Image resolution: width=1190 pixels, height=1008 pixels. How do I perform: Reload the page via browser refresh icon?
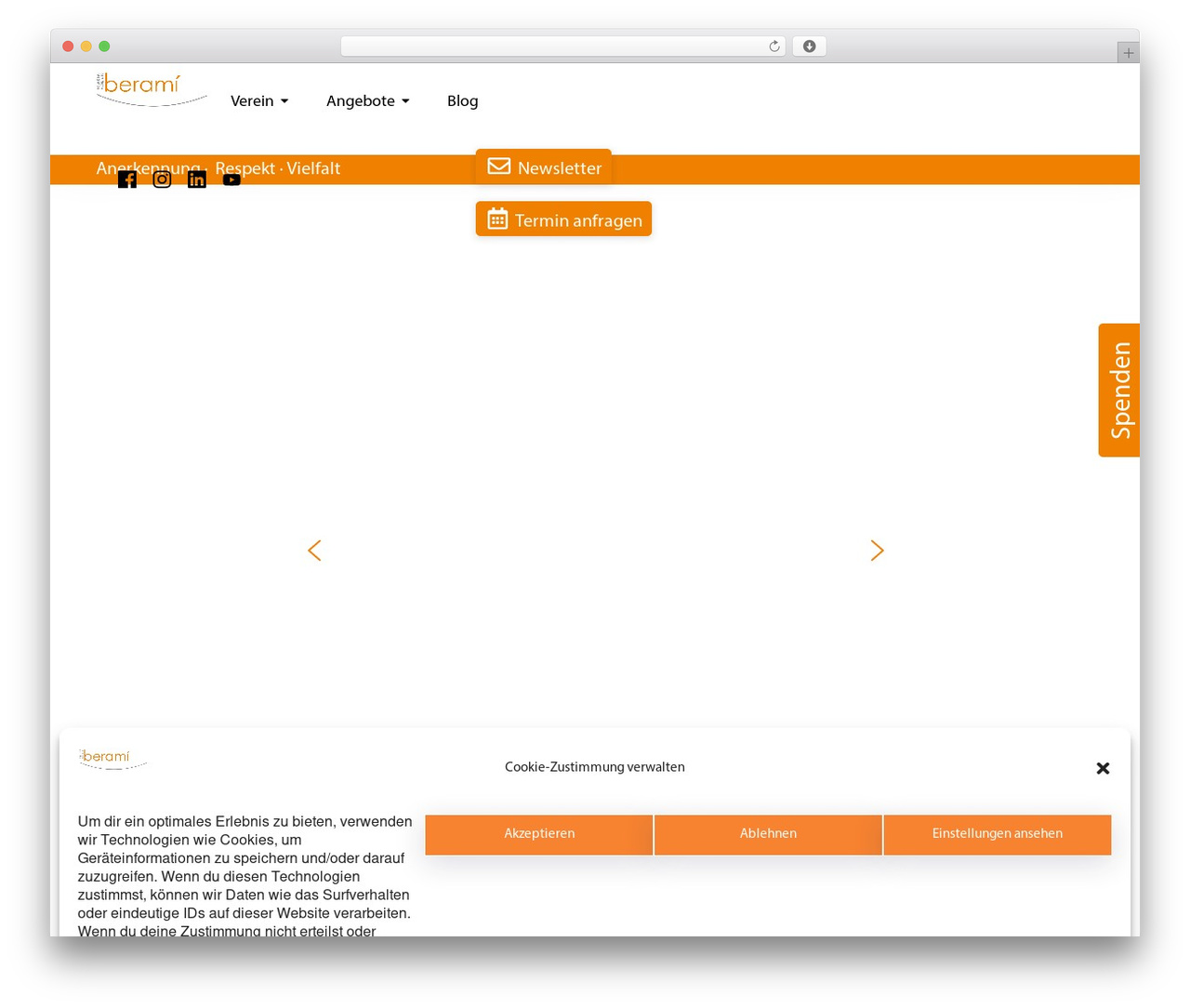(x=774, y=46)
